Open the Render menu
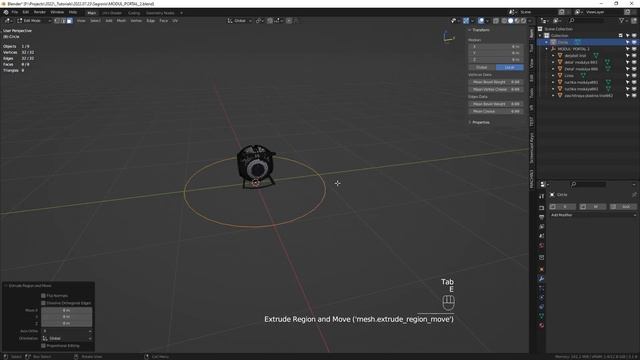The height and width of the screenshot is (360, 640). coord(40,12)
